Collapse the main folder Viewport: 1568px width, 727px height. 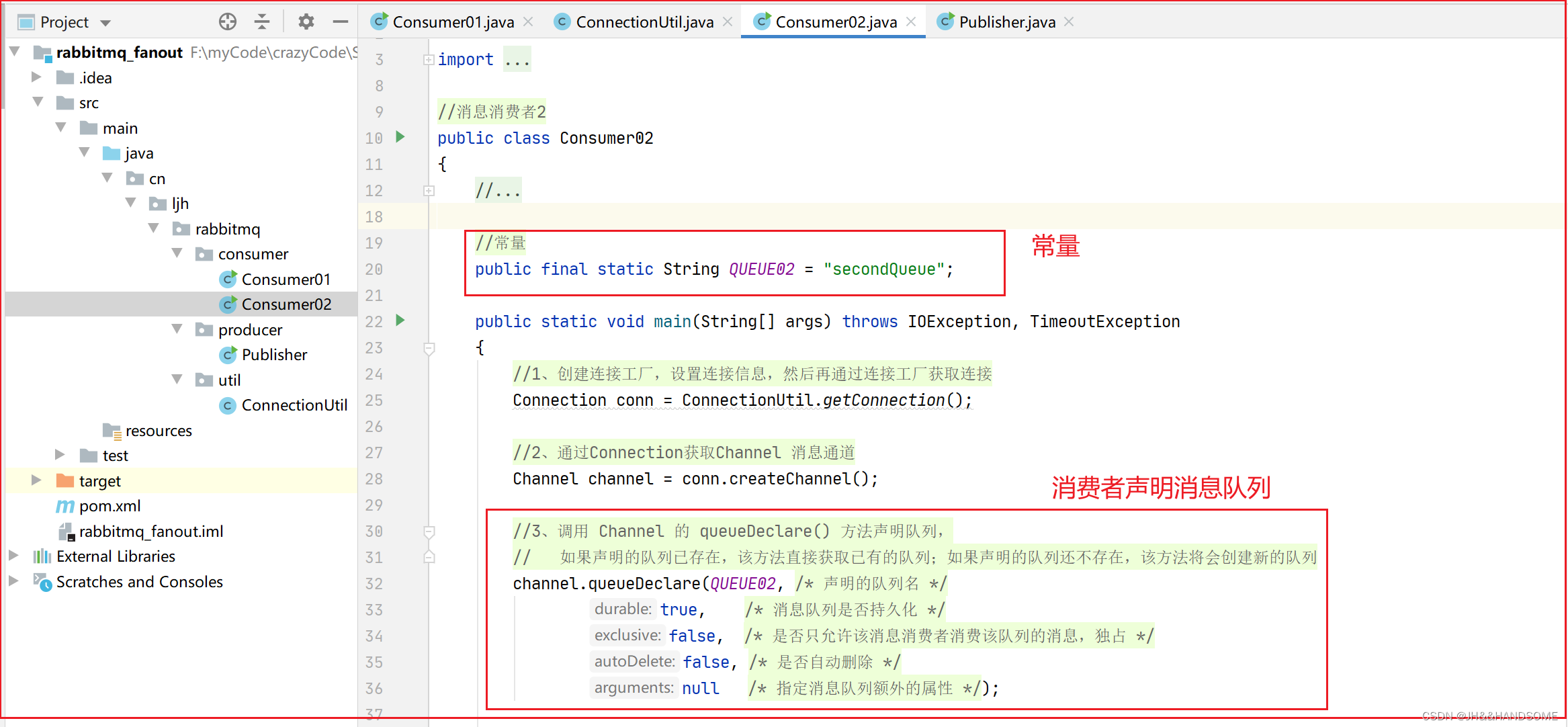point(61,128)
